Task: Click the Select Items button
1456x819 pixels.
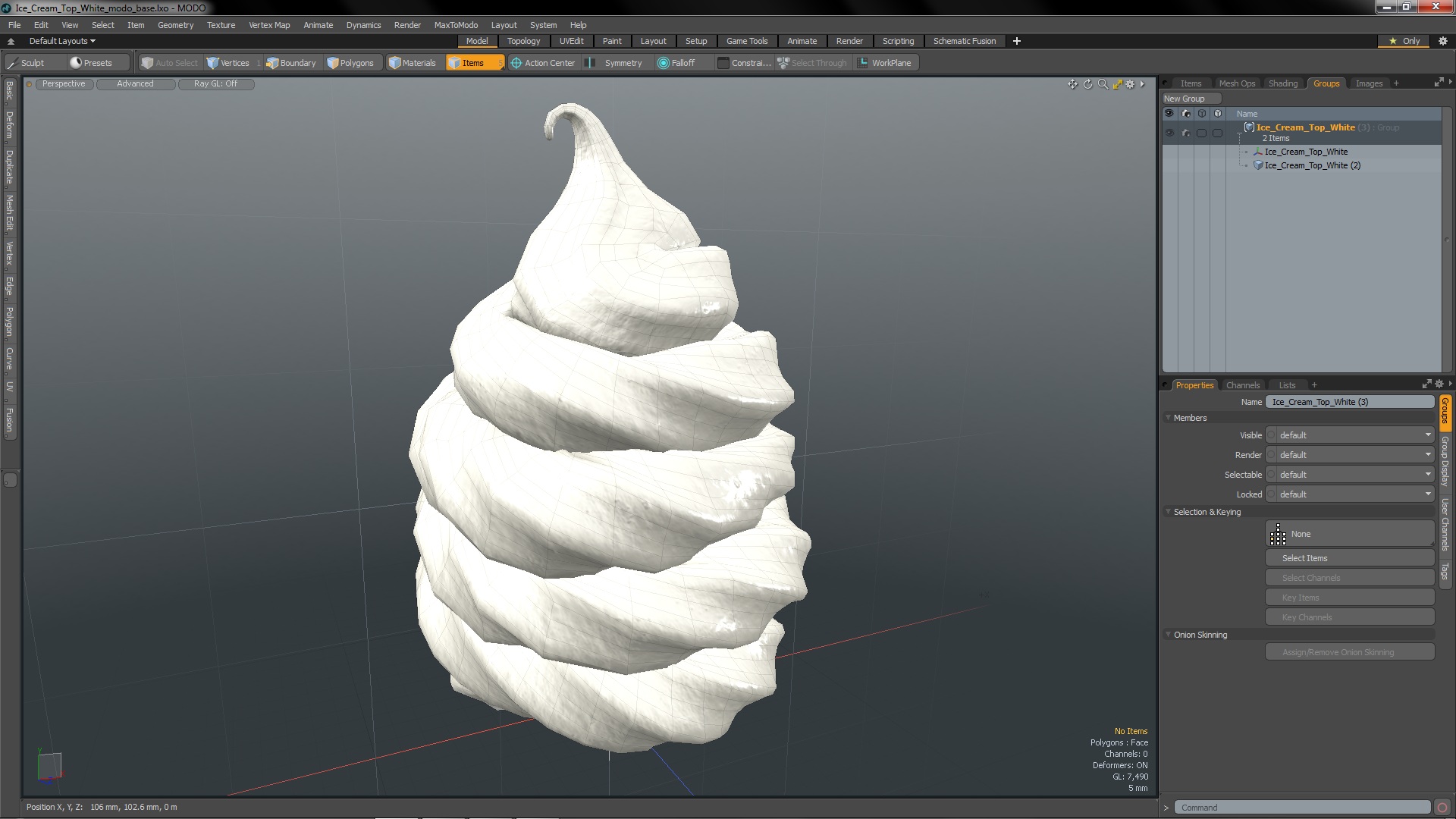Action: pyautogui.click(x=1350, y=558)
